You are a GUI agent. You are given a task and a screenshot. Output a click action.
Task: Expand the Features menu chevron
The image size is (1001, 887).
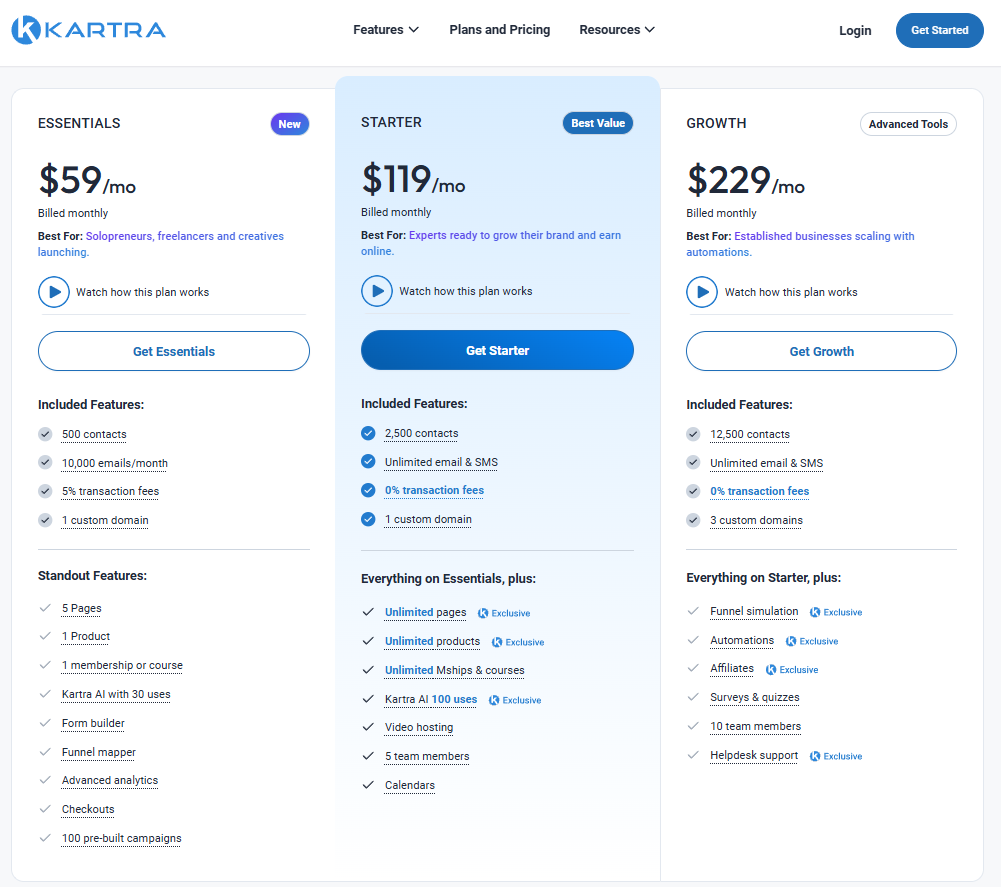coord(414,29)
